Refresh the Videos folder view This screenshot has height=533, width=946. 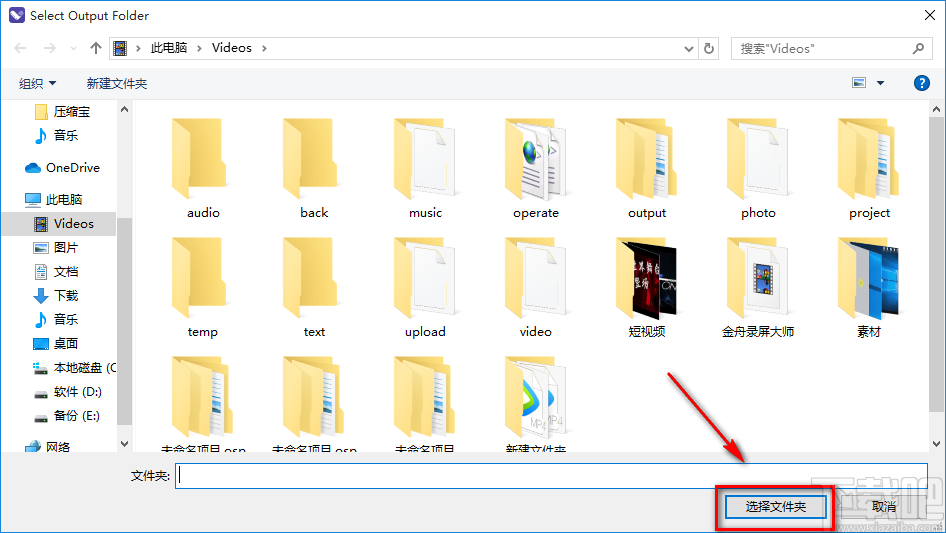709,48
